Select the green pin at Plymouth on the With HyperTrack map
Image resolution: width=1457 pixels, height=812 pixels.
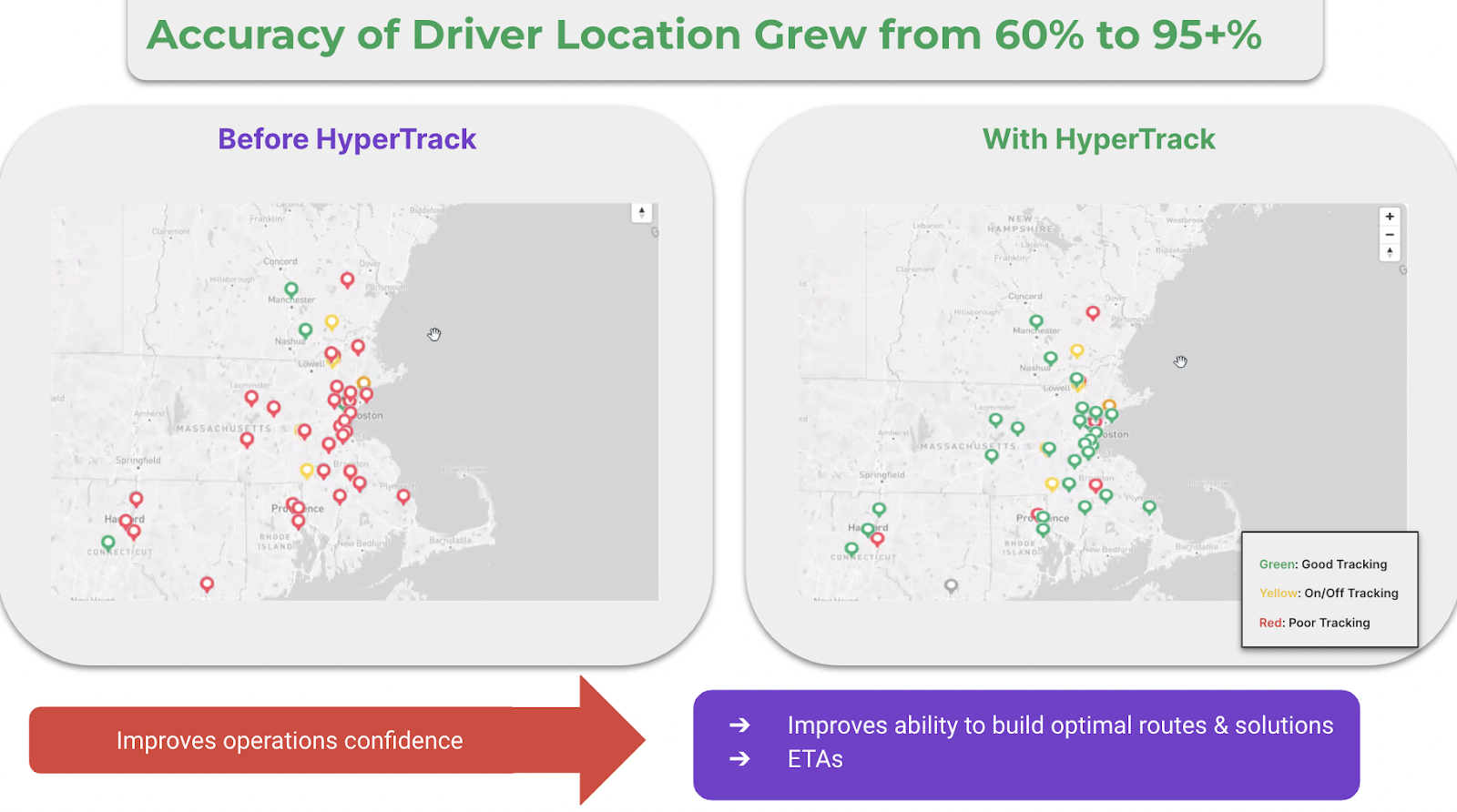1149,508
